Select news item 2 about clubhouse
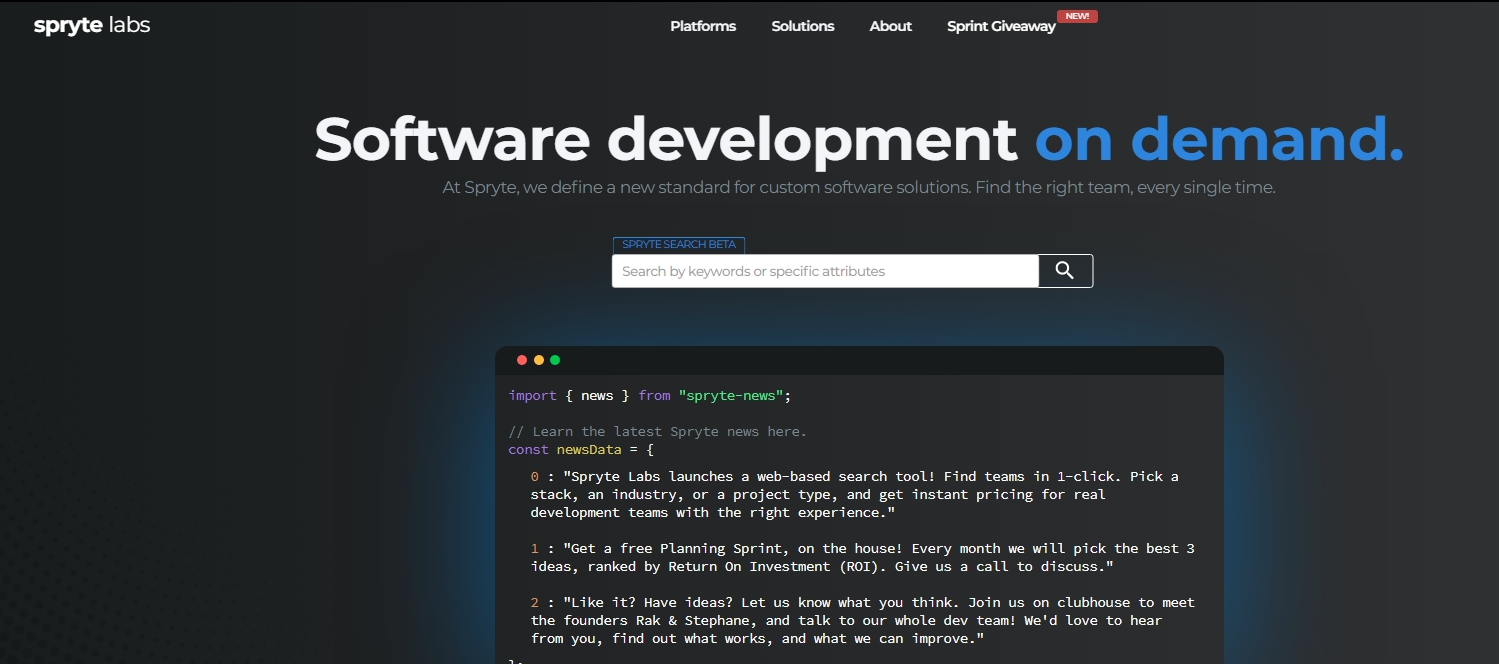Viewport: 1499px width, 664px height. [x=862, y=620]
